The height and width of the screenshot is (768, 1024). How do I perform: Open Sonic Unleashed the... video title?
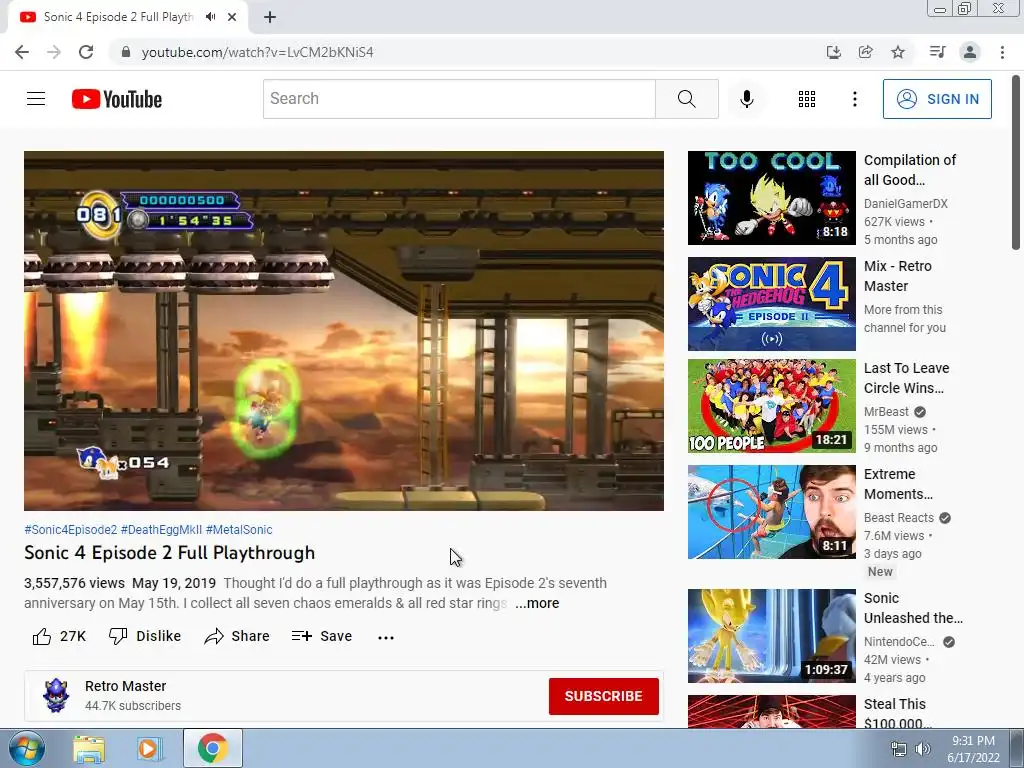click(x=913, y=608)
